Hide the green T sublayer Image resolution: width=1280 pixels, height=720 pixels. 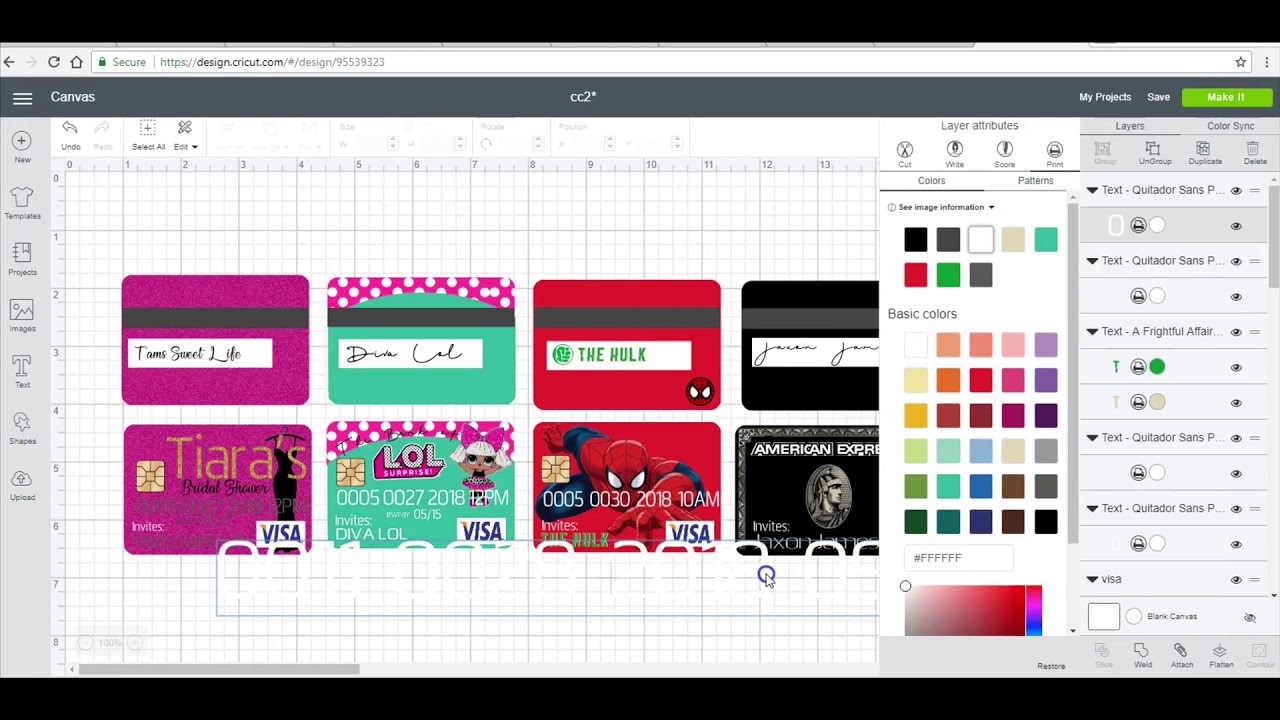tap(1236, 367)
